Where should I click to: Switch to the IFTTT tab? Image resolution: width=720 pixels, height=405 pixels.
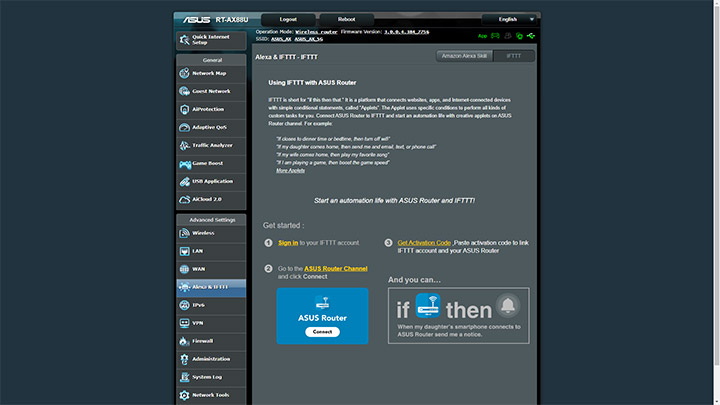click(x=514, y=56)
